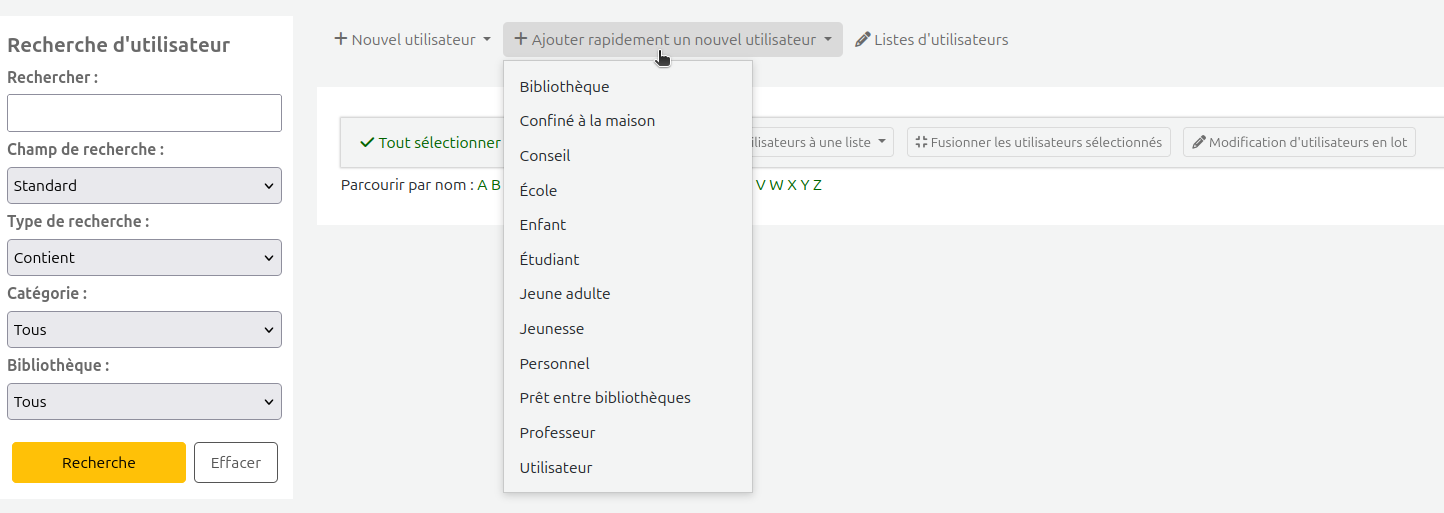Click the plus icon of Ajouter rapidement

coord(520,39)
